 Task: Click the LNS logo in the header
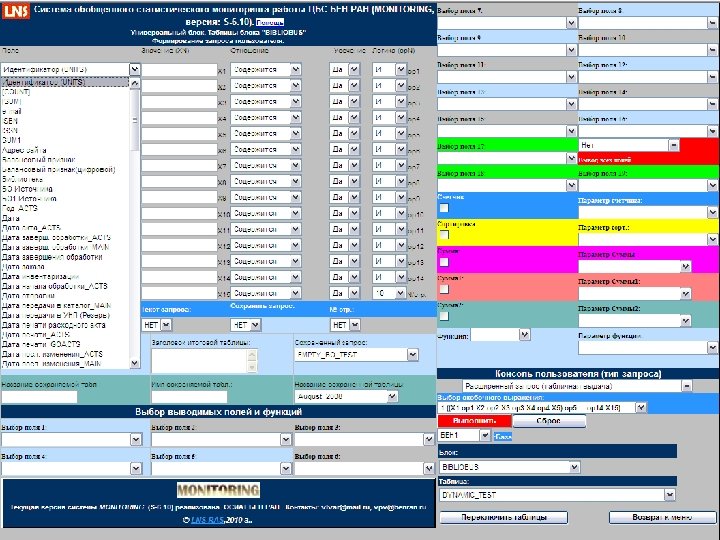tap(16, 11)
